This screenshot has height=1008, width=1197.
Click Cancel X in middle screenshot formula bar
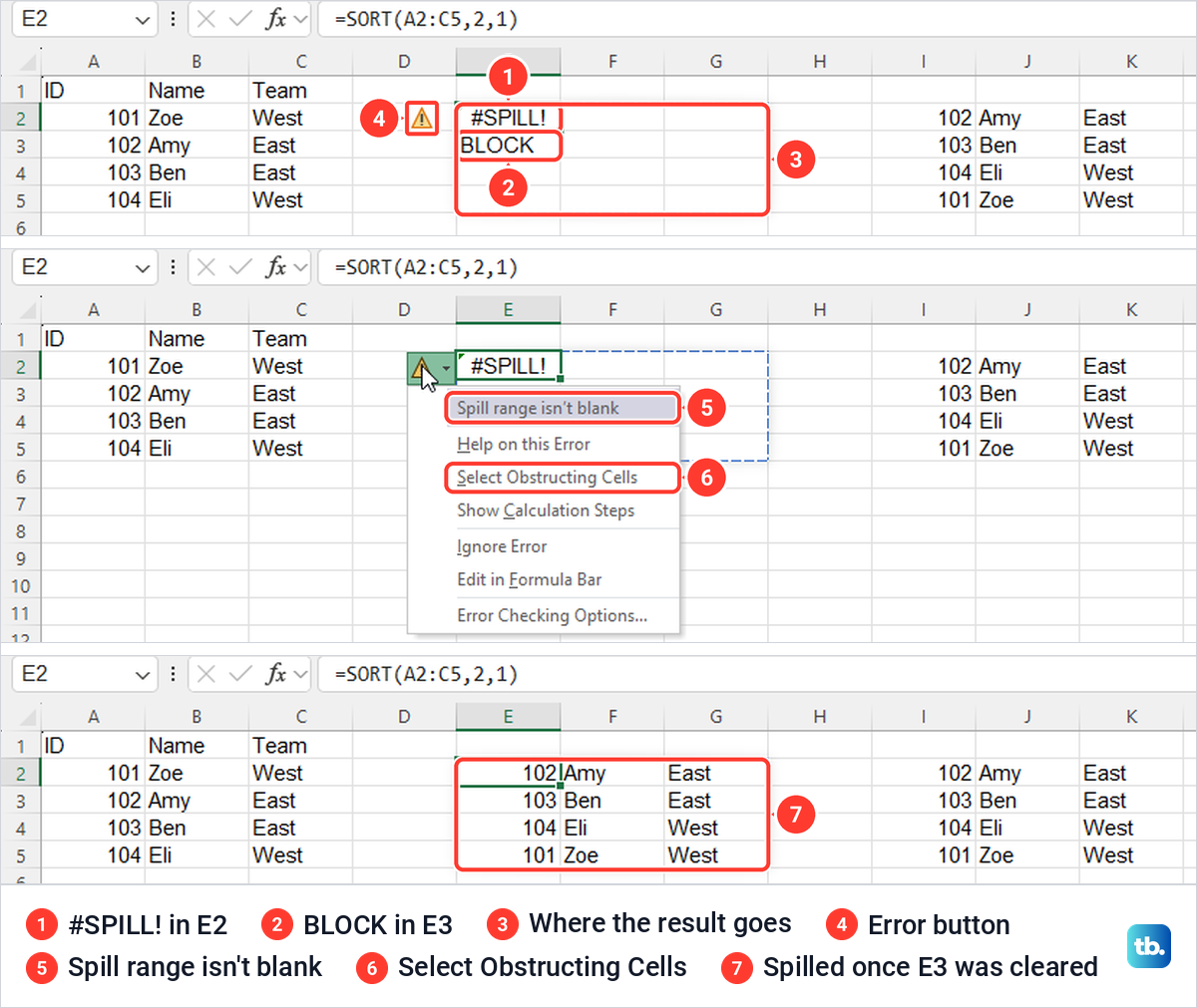pos(206,267)
